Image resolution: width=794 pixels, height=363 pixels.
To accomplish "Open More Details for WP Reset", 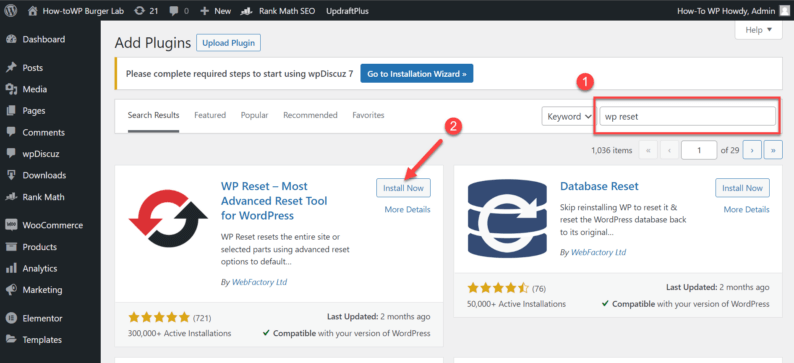I will pos(408,209).
